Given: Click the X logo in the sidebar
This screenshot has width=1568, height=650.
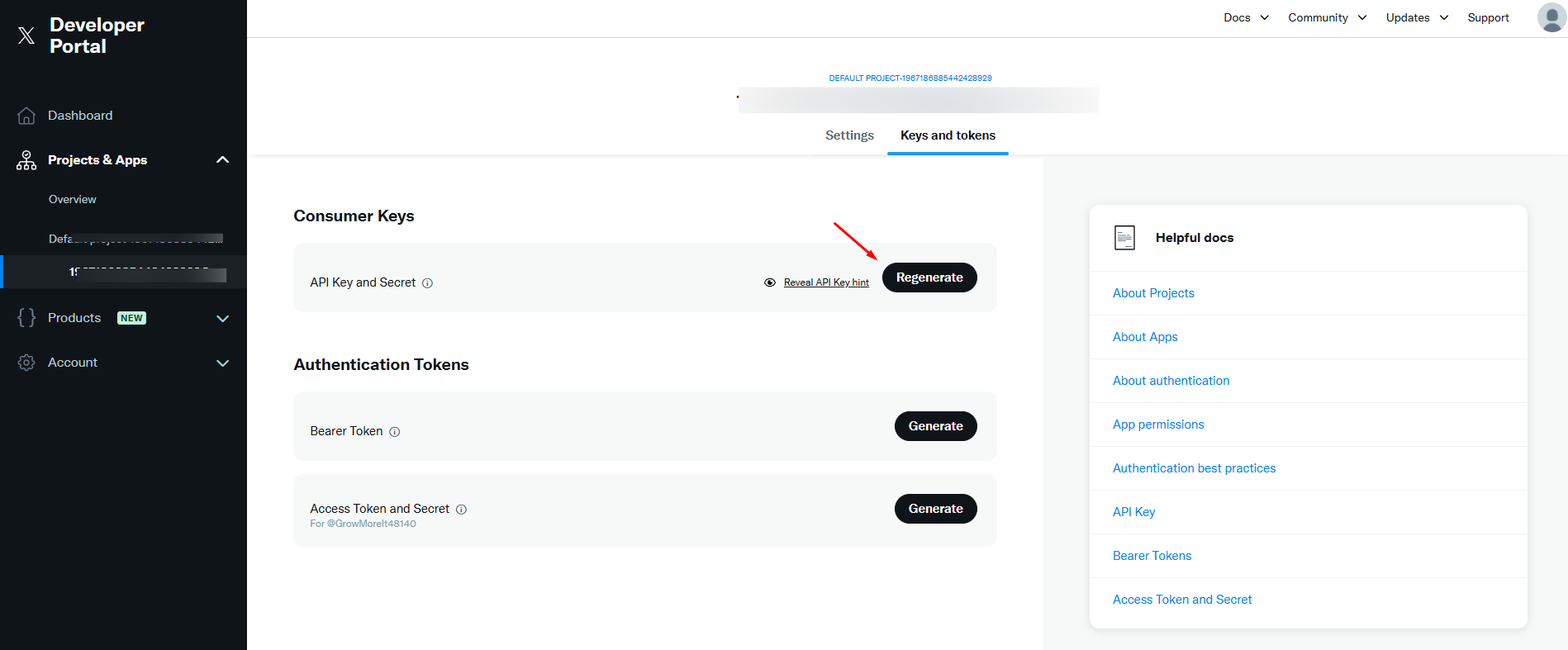Looking at the screenshot, I should point(26,36).
